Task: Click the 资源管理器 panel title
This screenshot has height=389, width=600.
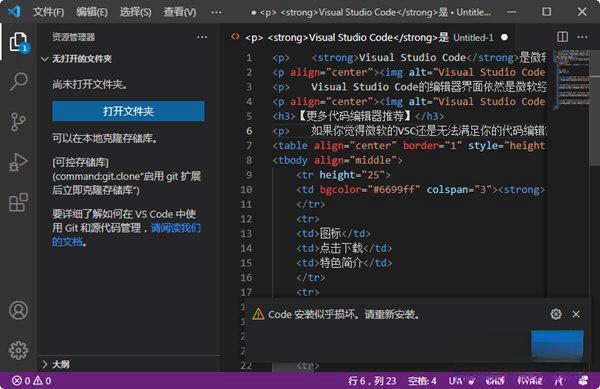Action: click(73, 37)
